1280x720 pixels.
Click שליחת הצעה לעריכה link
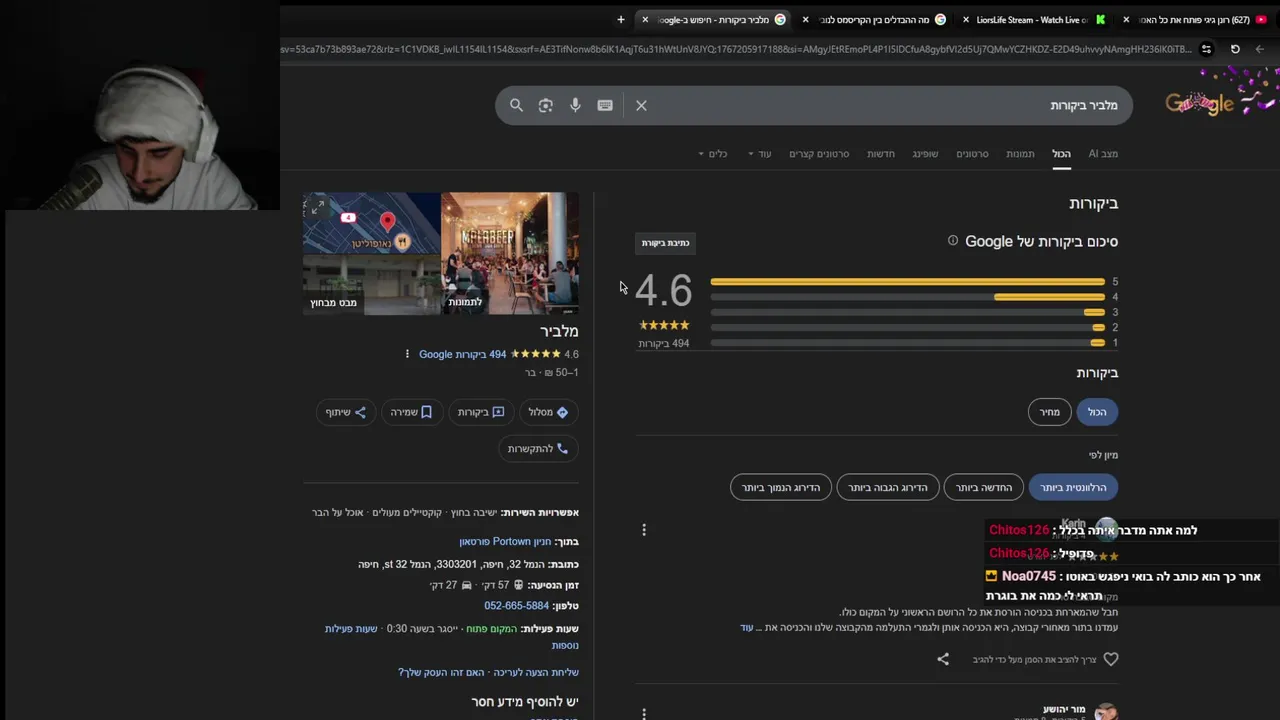[x=535, y=673]
